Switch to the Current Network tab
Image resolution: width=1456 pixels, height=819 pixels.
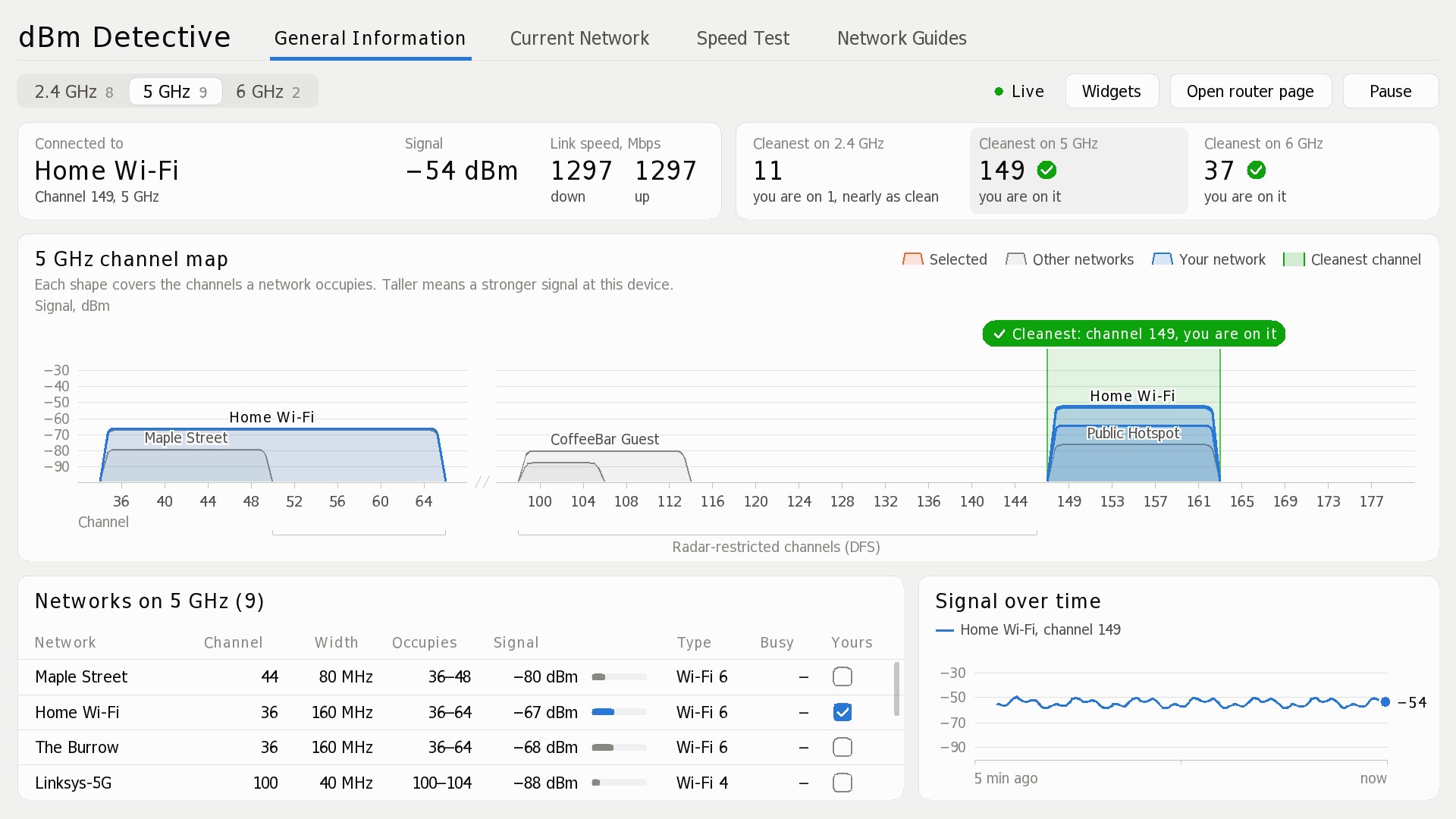pyautogui.click(x=579, y=38)
